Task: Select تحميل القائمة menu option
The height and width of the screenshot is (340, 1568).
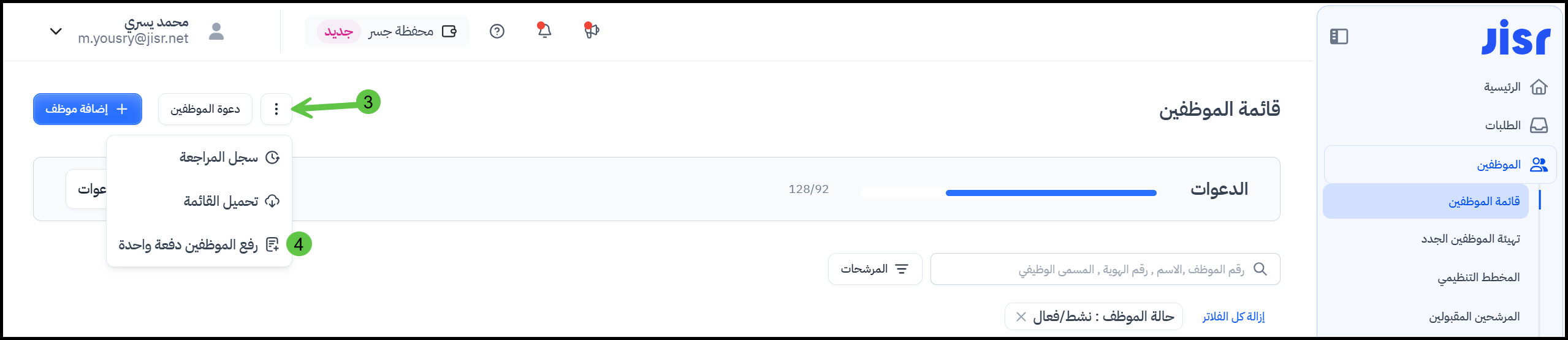Action: [x=230, y=202]
